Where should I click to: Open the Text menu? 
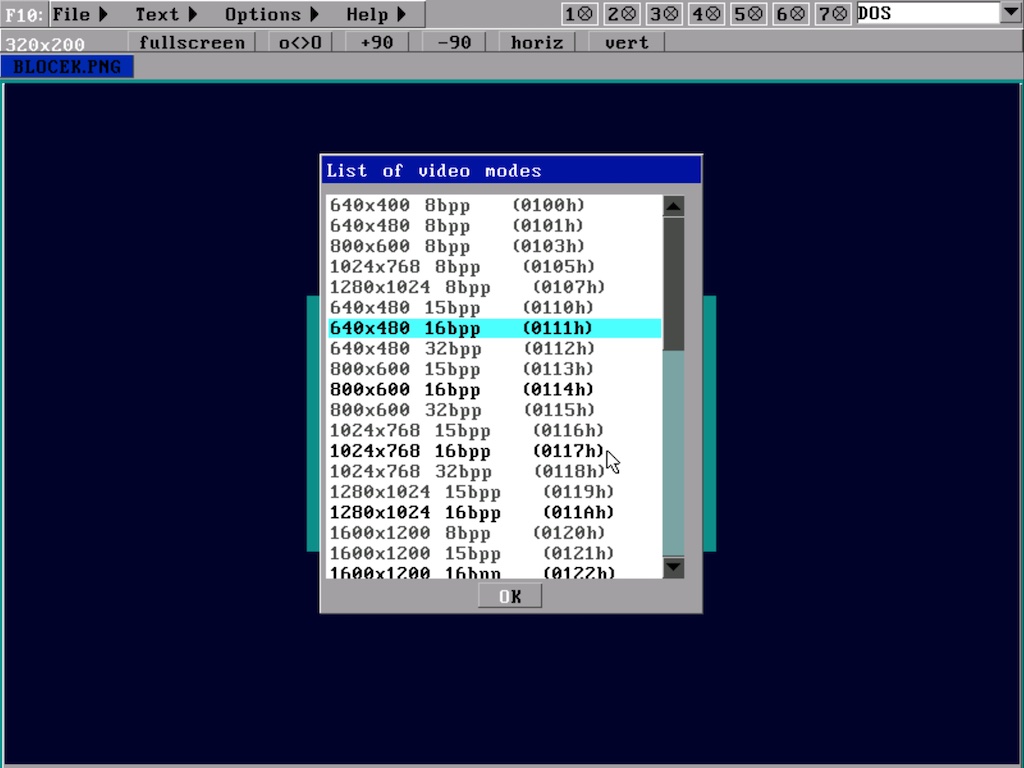click(x=166, y=14)
